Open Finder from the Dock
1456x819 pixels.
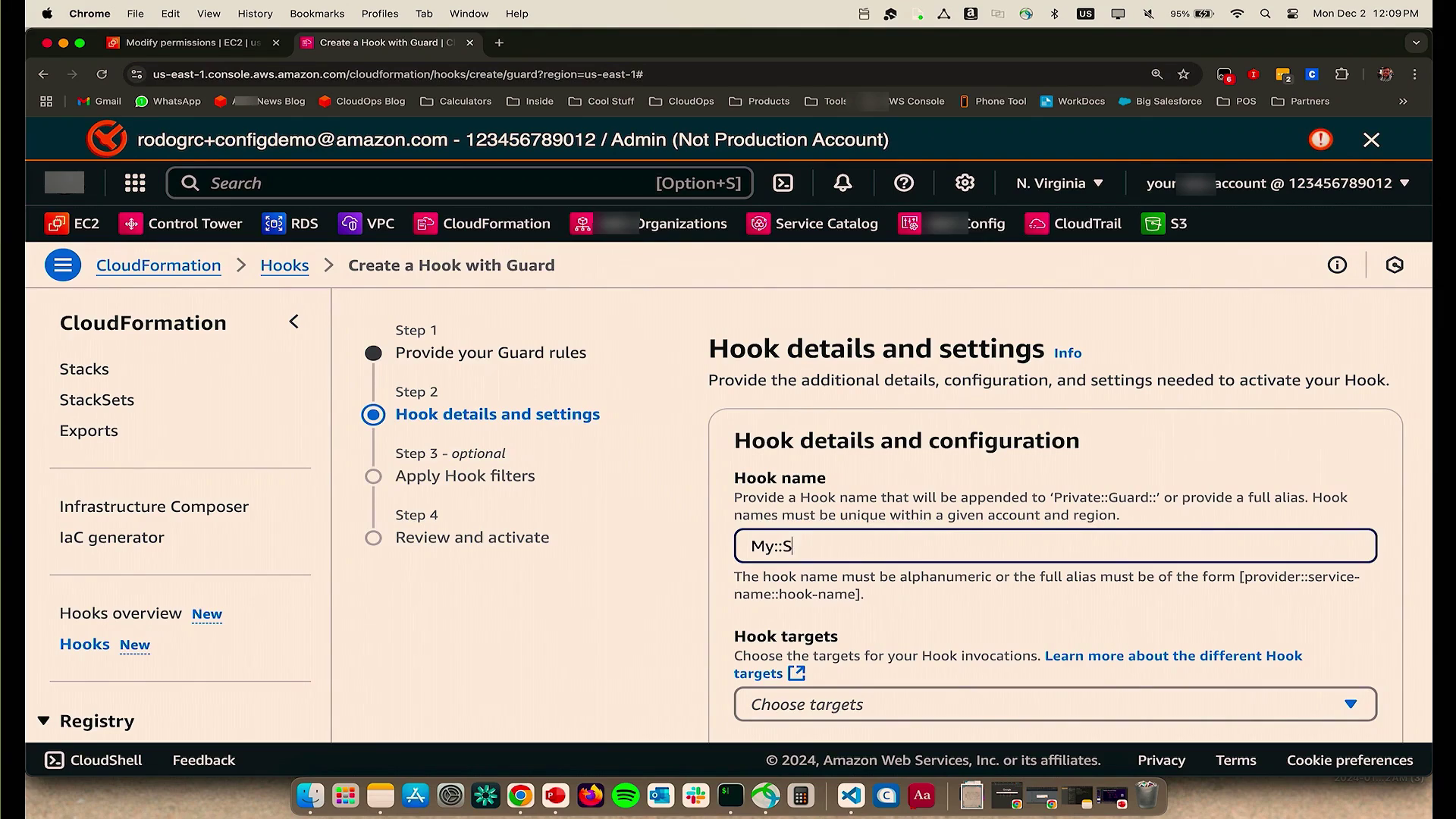[x=310, y=795]
